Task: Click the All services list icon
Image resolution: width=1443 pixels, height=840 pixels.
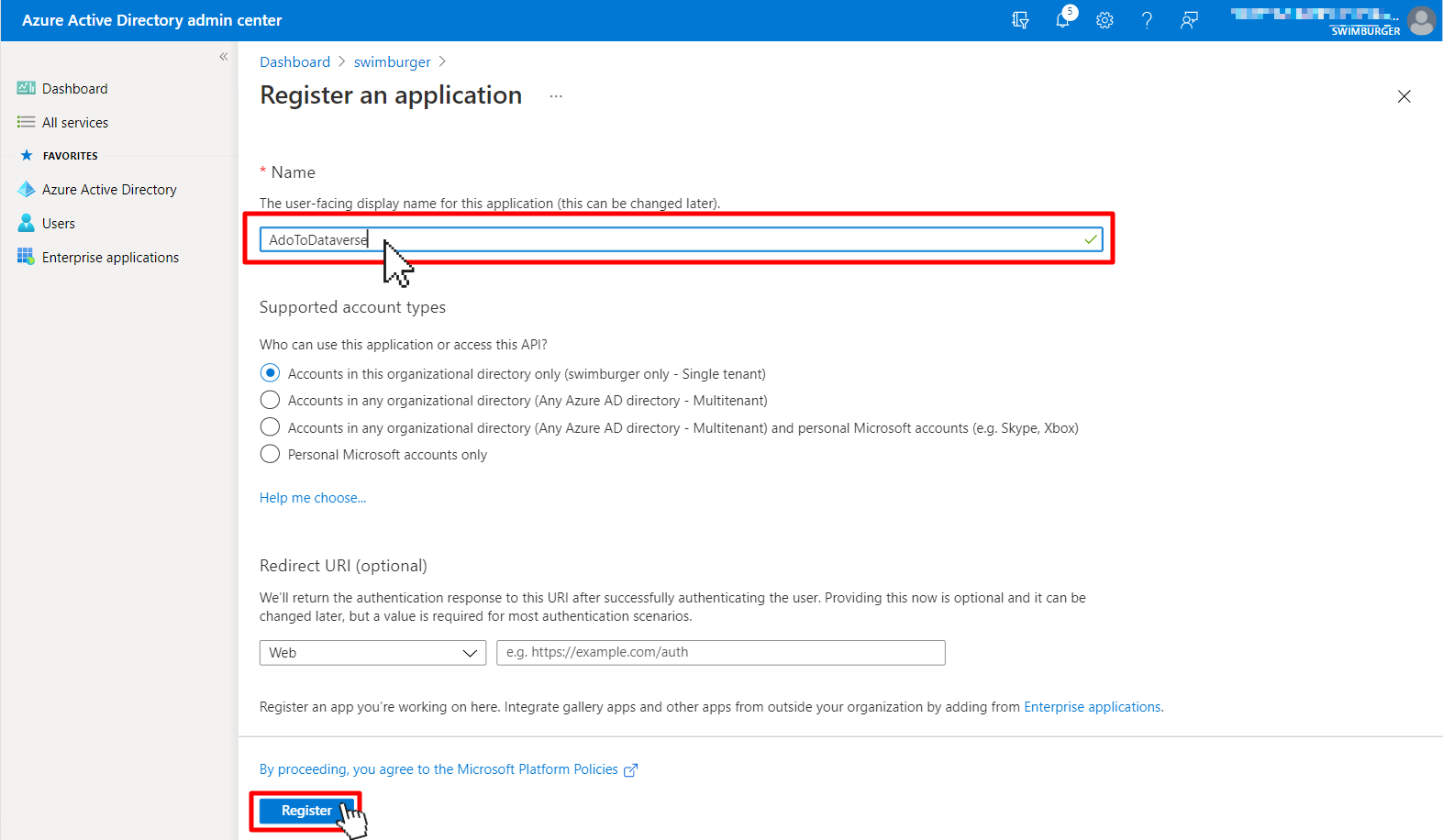Action: coord(27,122)
